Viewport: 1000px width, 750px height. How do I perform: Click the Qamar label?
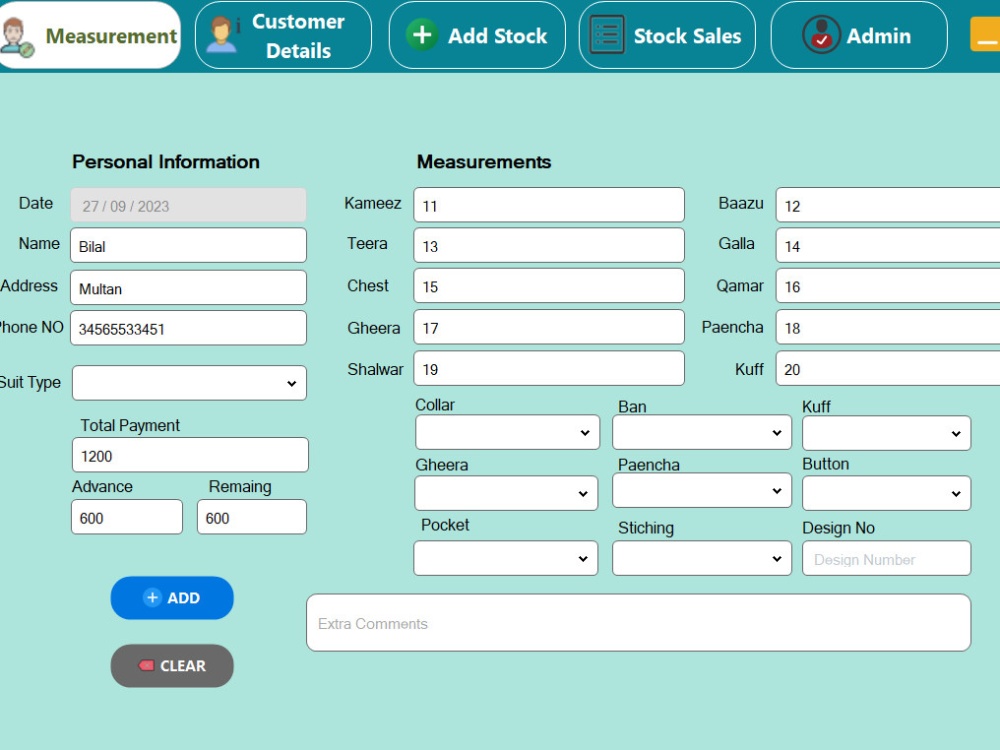tap(740, 286)
